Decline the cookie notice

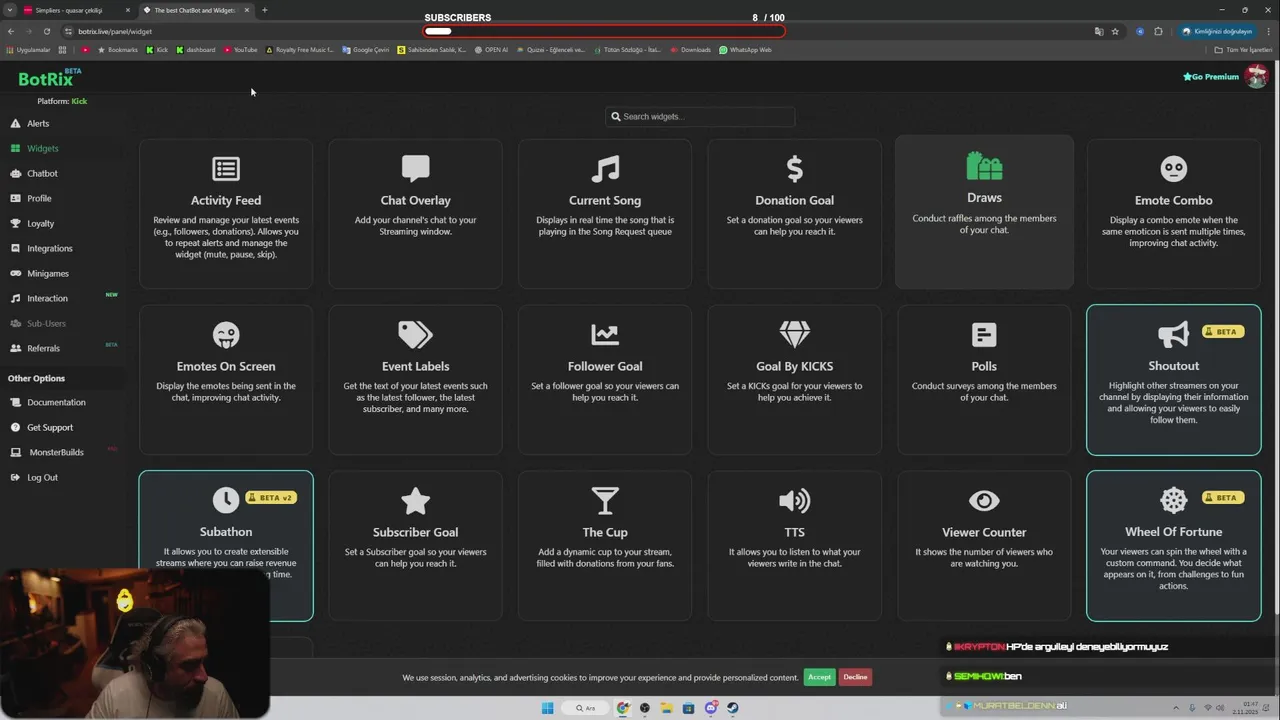click(855, 677)
